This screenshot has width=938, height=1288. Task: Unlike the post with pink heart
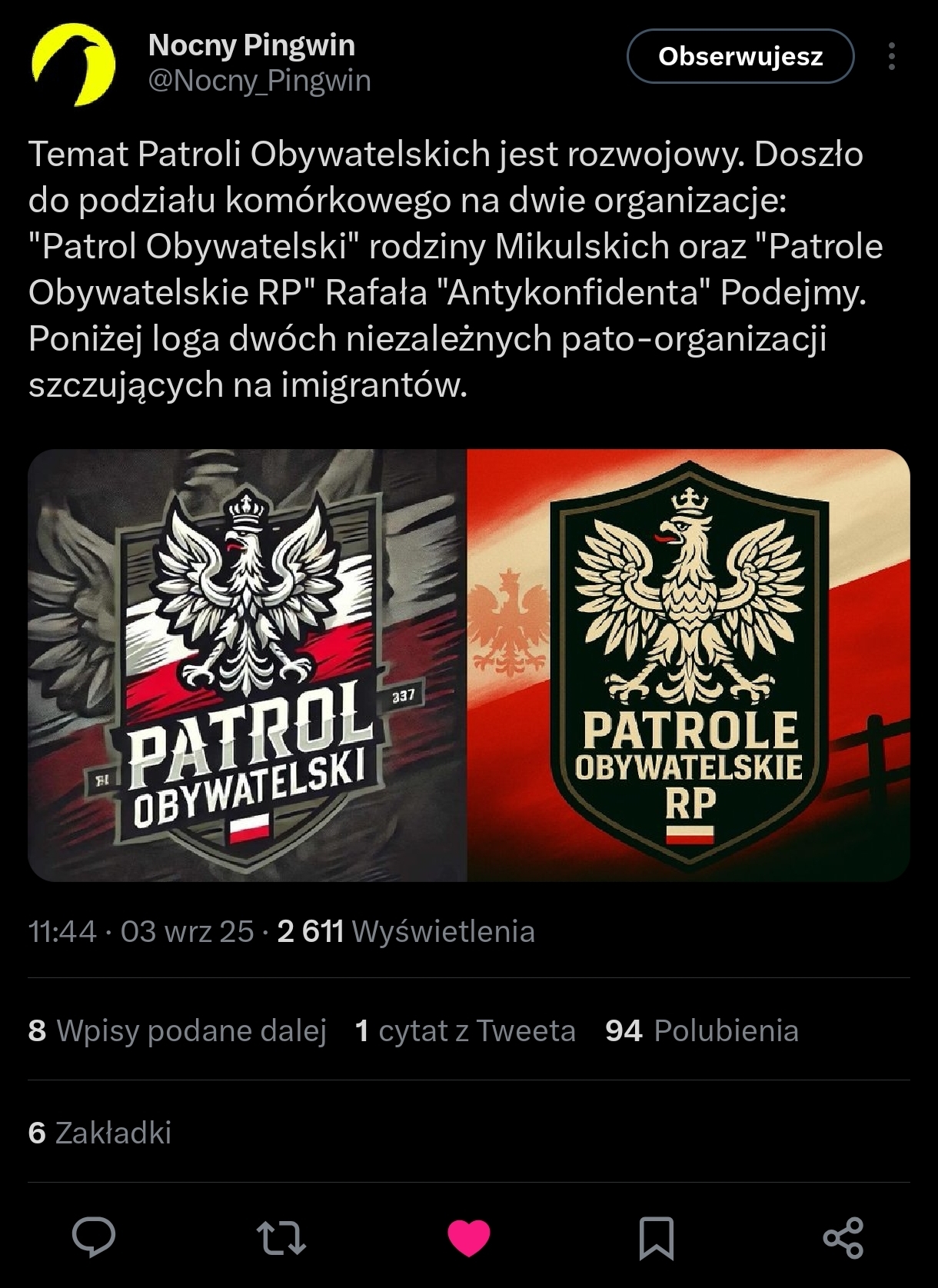pyautogui.click(x=469, y=1238)
